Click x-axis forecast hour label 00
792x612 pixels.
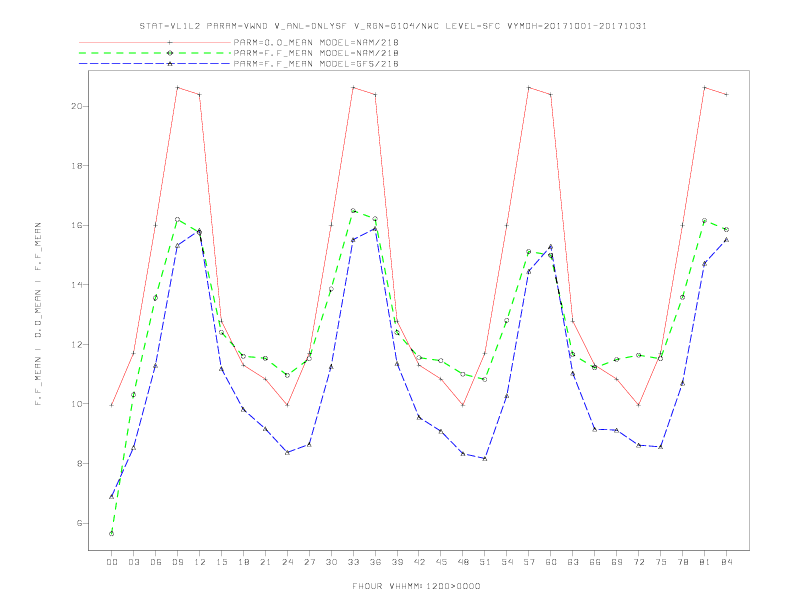click(x=112, y=562)
